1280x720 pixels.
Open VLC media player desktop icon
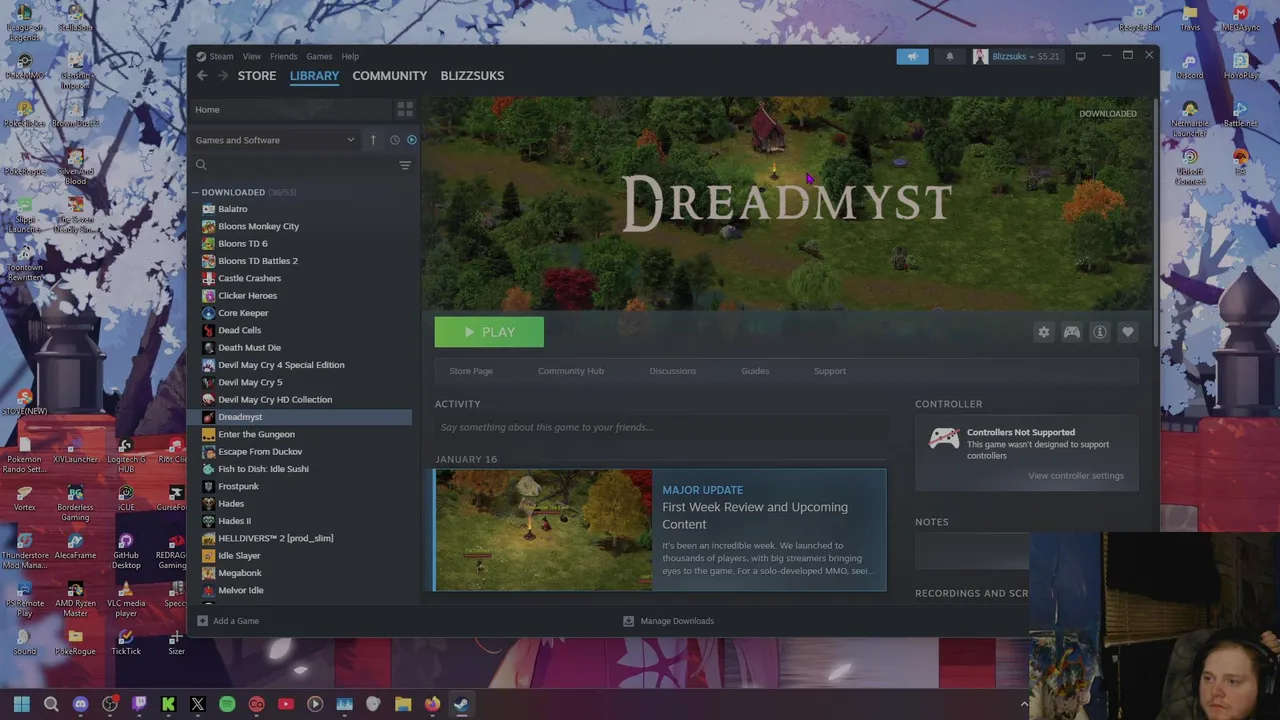[x=126, y=598]
